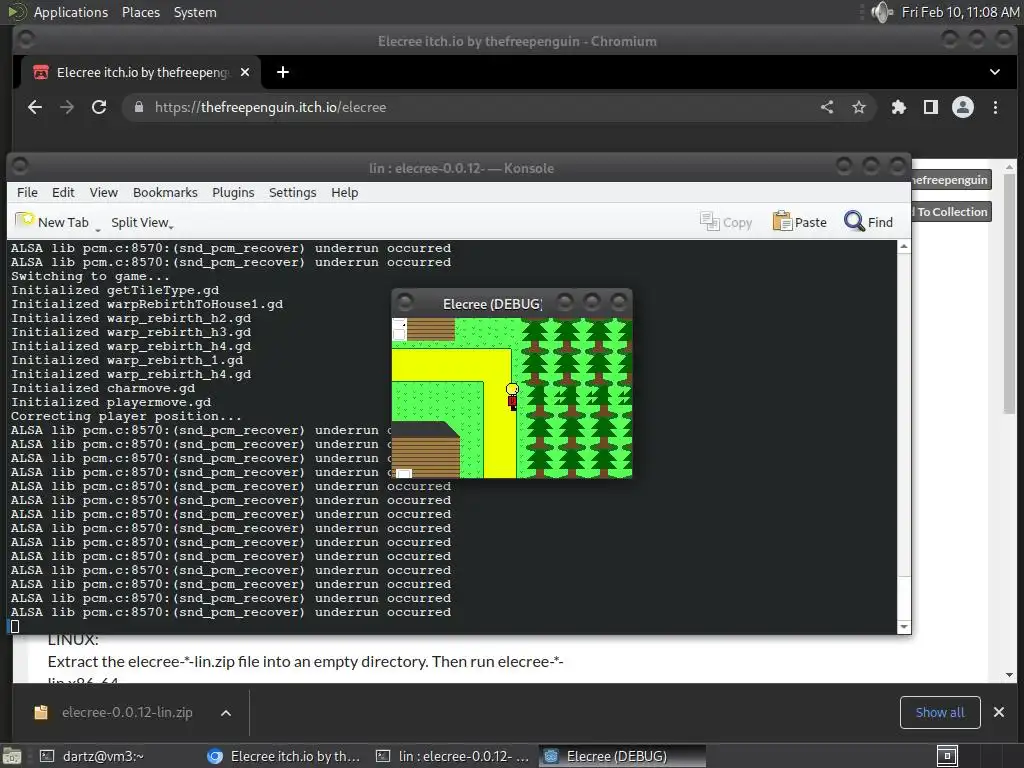Viewport: 1024px width, 768px height.
Task: Click "Correcting player position..." terminal line
Action: [126, 416]
